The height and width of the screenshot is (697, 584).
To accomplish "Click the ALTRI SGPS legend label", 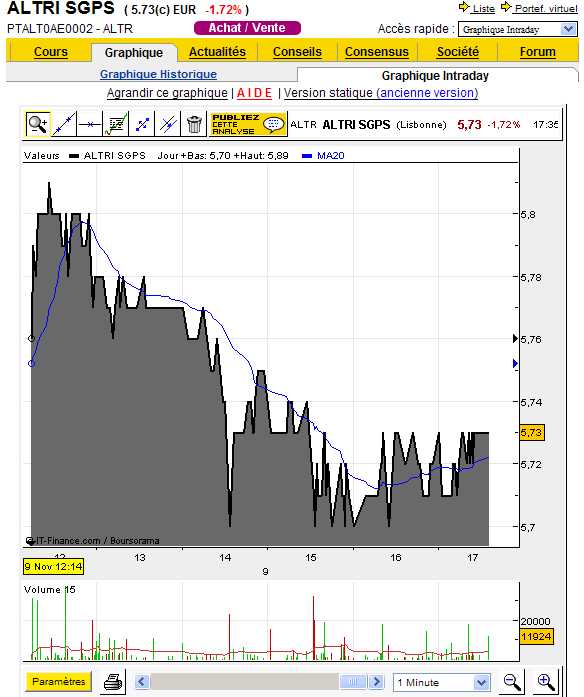I will 115,156.
